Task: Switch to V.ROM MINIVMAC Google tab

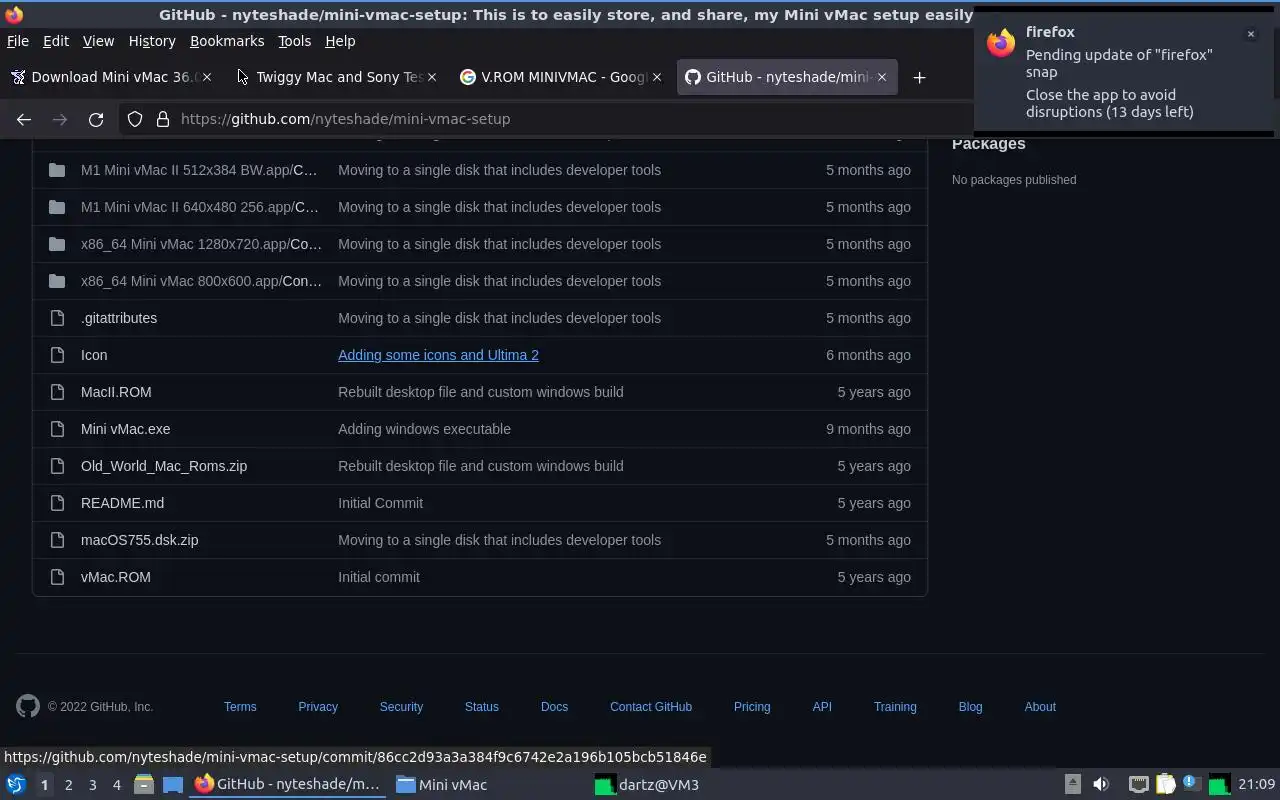Action: [x=560, y=77]
